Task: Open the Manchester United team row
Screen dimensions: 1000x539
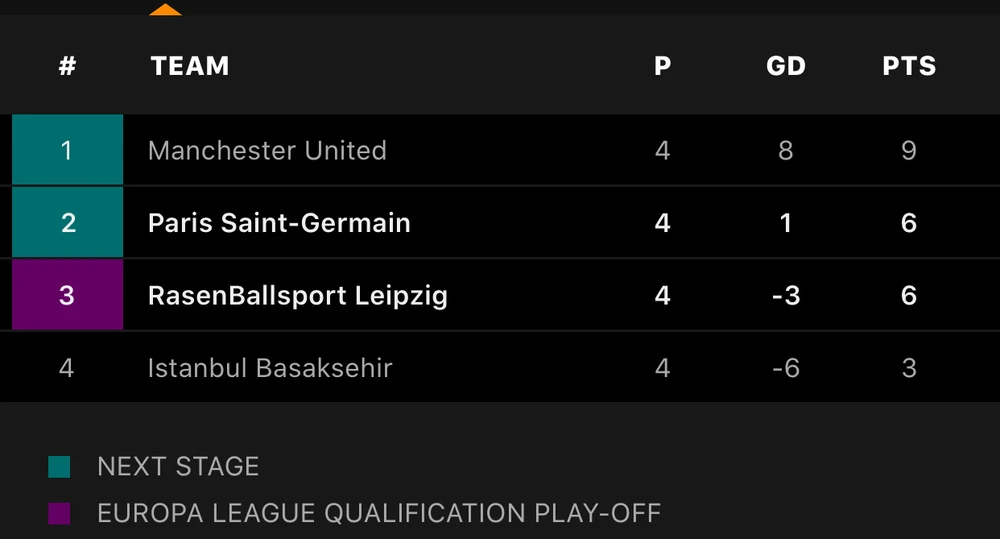Action: [x=267, y=150]
